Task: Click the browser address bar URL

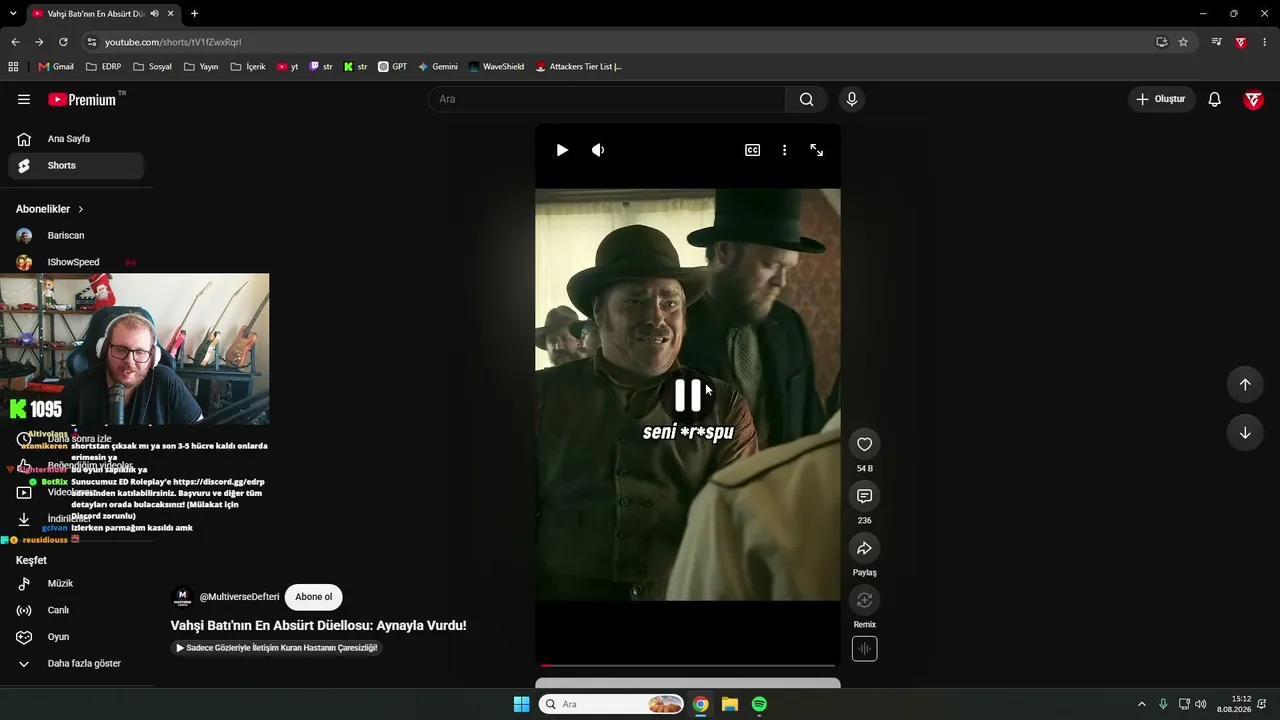Action: [173, 42]
